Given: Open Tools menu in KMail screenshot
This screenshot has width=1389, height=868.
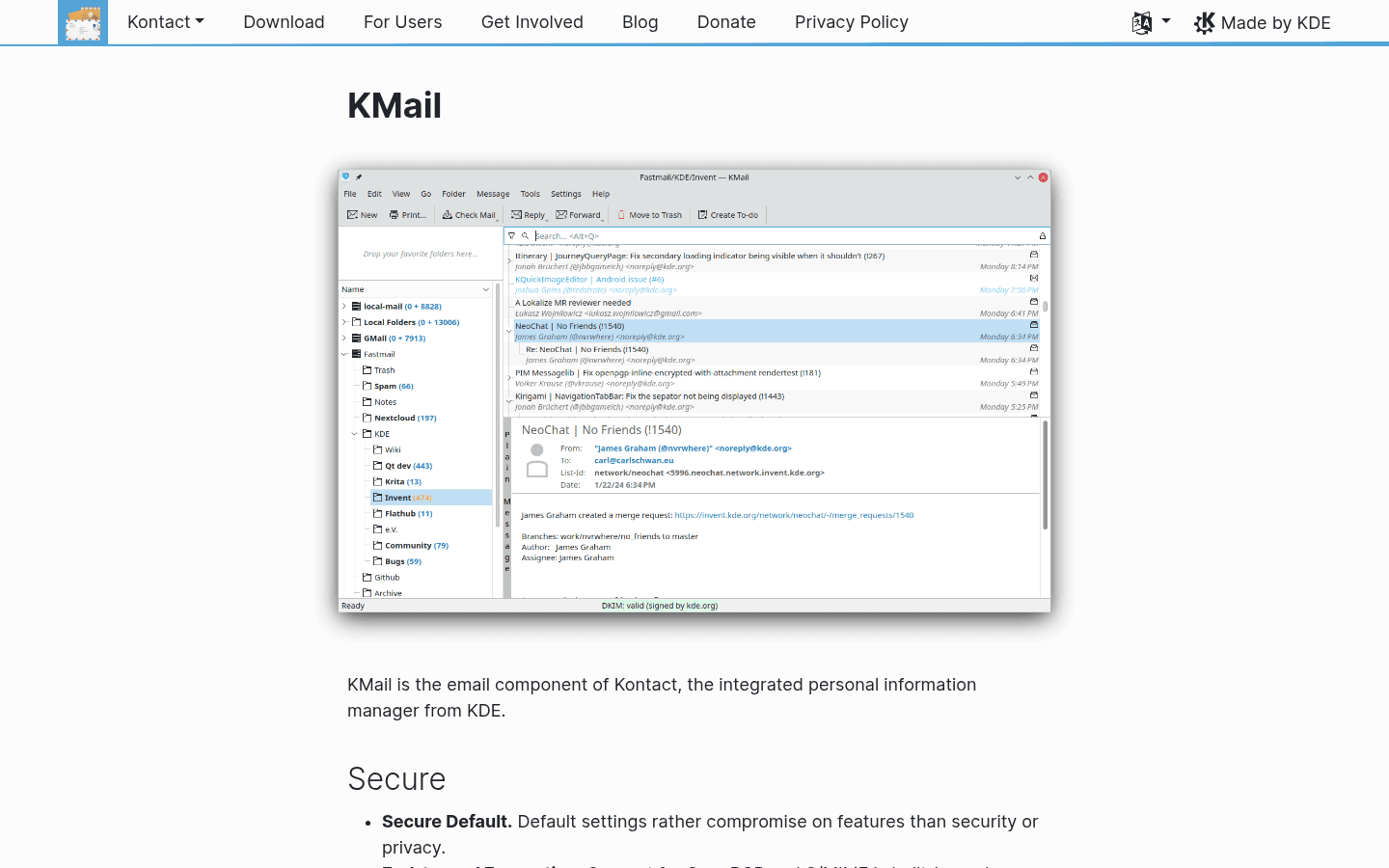Looking at the screenshot, I should [x=531, y=194].
